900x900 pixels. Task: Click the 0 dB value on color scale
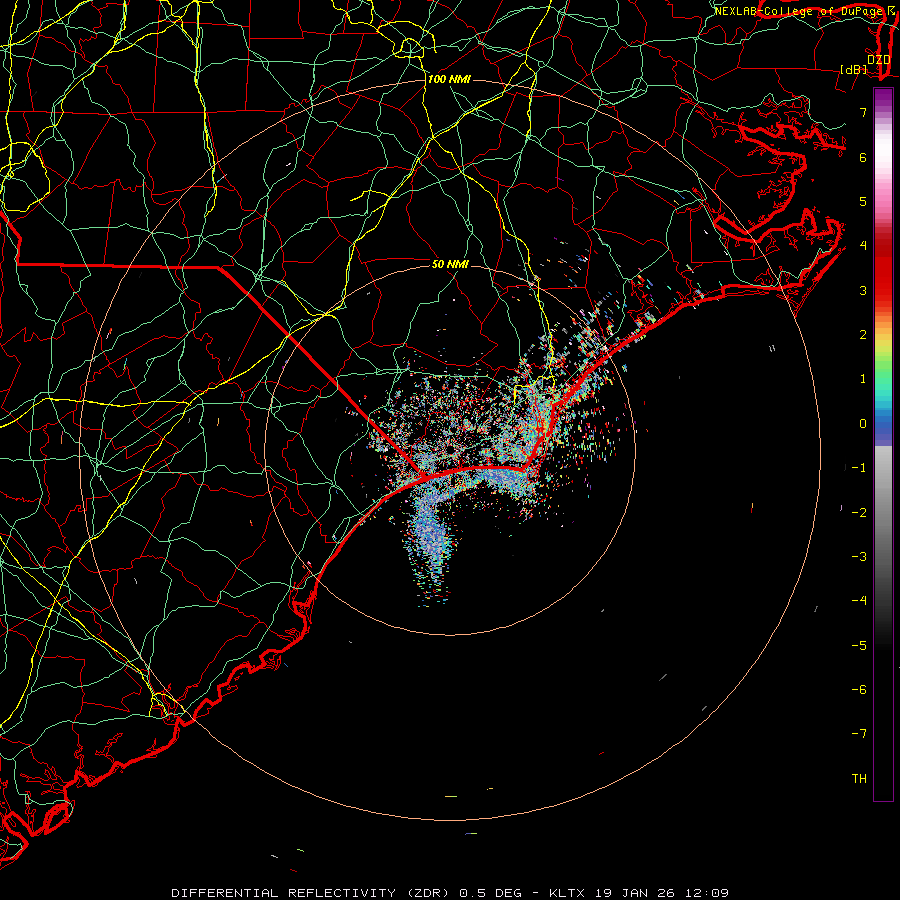(x=863, y=424)
